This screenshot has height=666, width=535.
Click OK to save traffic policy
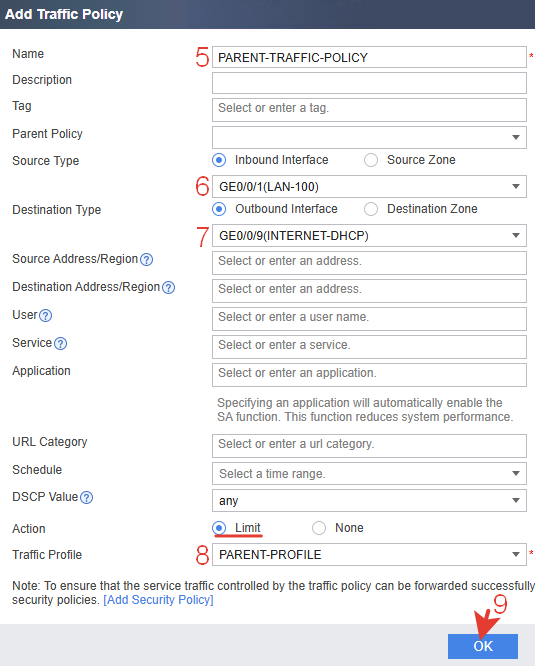483,646
